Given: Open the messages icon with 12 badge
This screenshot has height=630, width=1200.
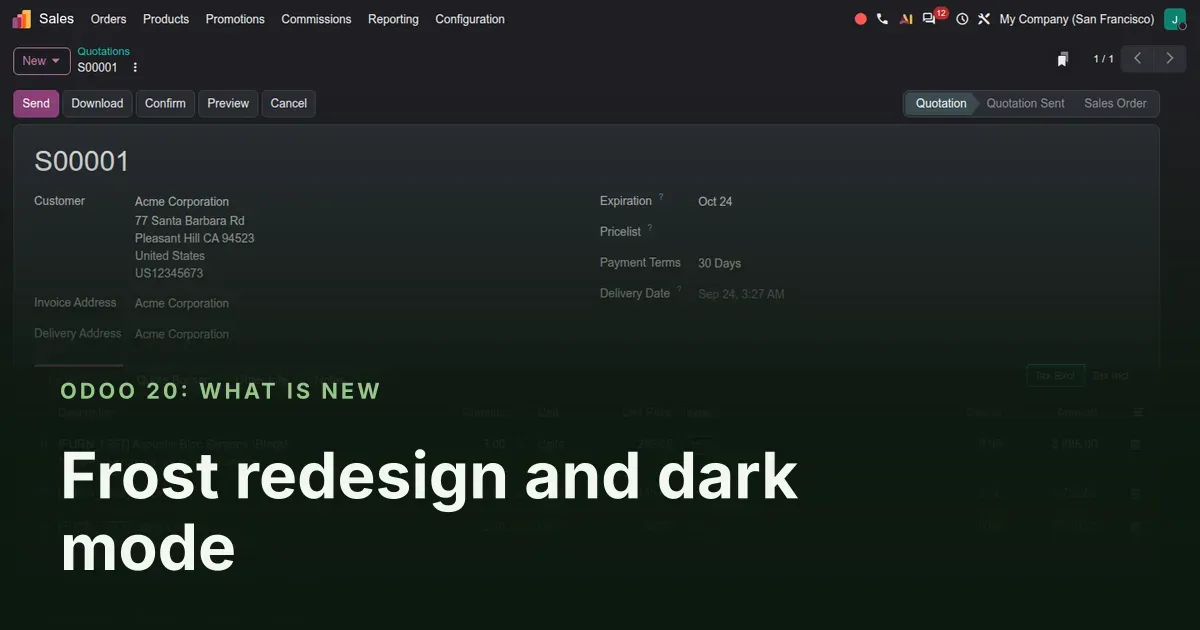Looking at the screenshot, I should click(930, 19).
